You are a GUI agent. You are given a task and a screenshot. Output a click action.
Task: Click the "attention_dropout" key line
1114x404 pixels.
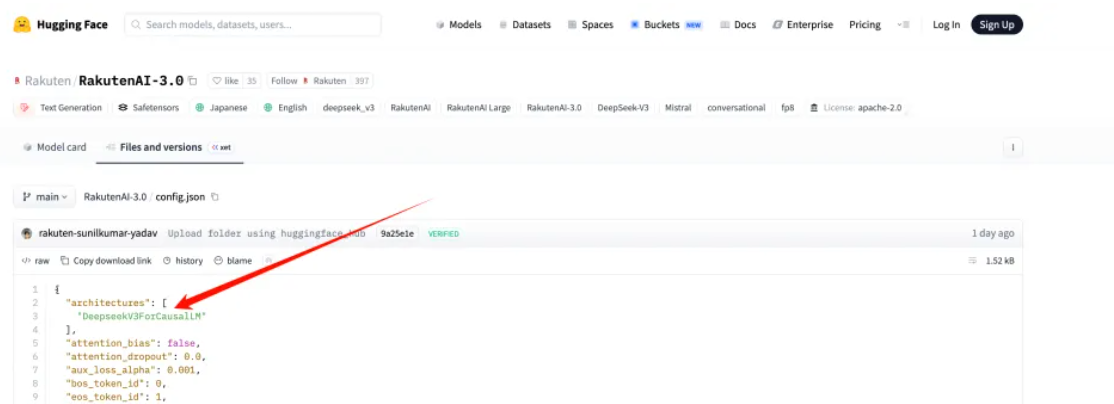[x=136, y=356]
